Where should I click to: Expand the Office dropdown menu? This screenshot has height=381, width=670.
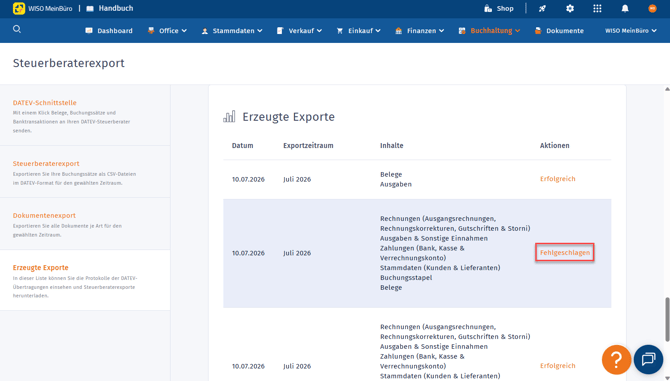click(167, 31)
